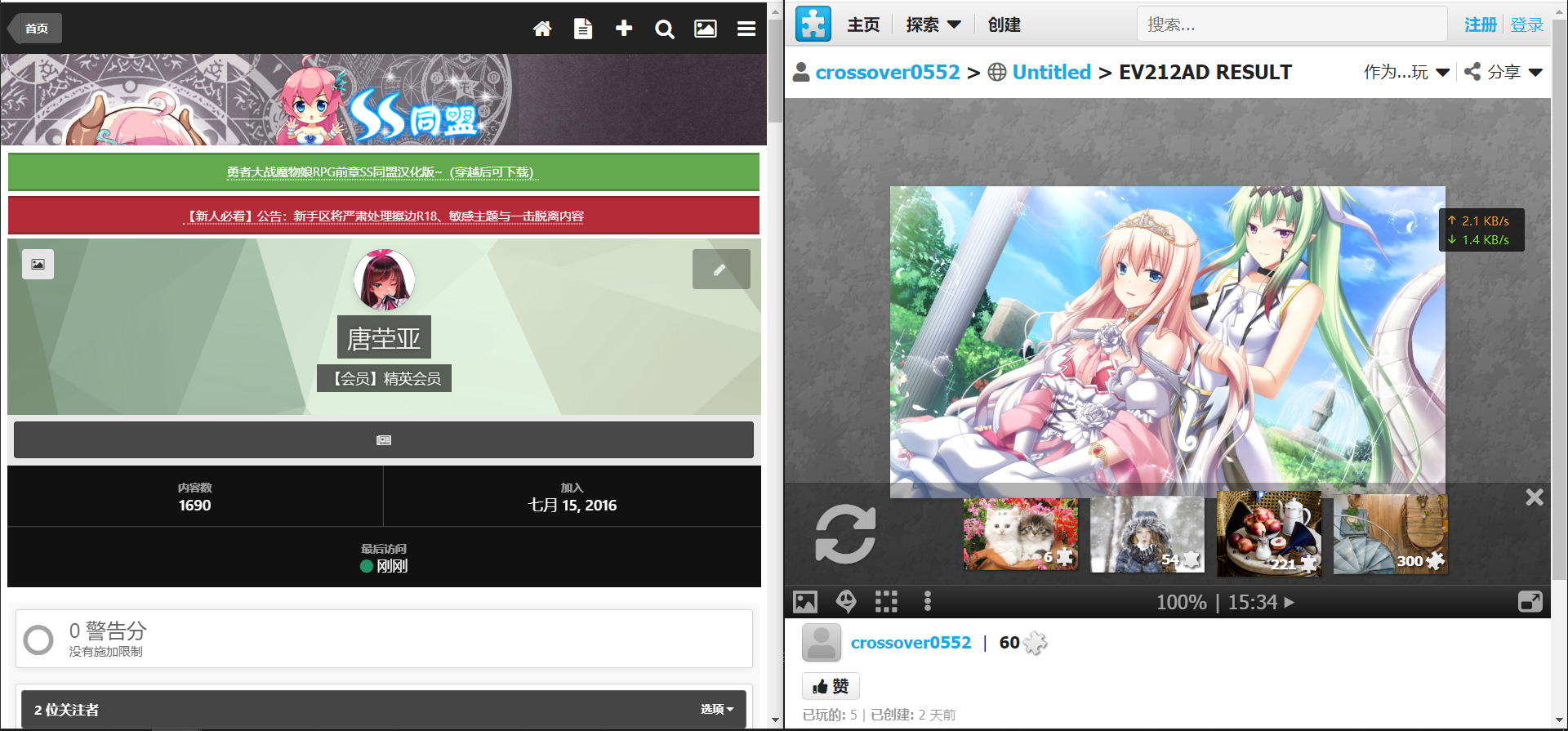
Task: Click the 2 位关注者 heading
Action: click(x=66, y=710)
